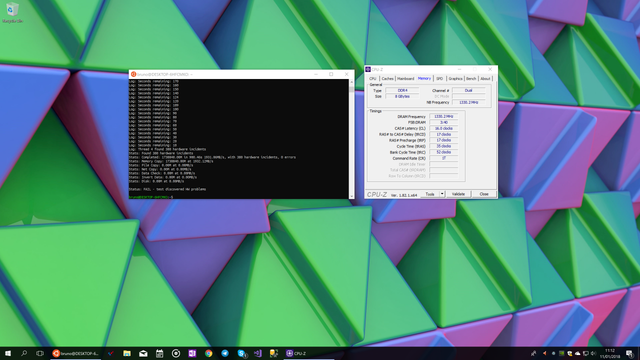Click the OneDrive cloud tray icon
The width and height of the screenshot is (640, 360).
point(578,353)
